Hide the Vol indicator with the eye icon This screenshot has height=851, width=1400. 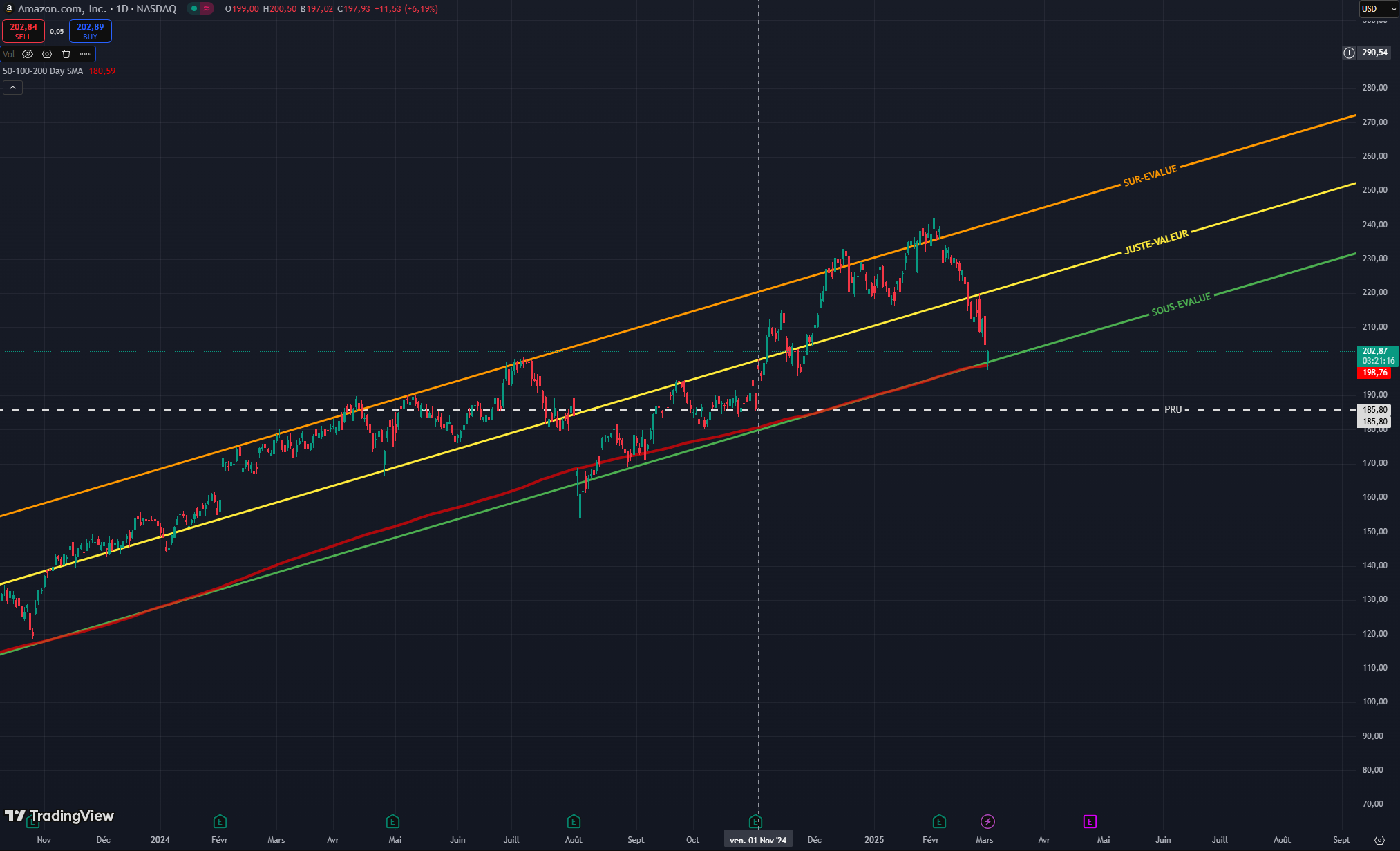(x=28, y=54)
